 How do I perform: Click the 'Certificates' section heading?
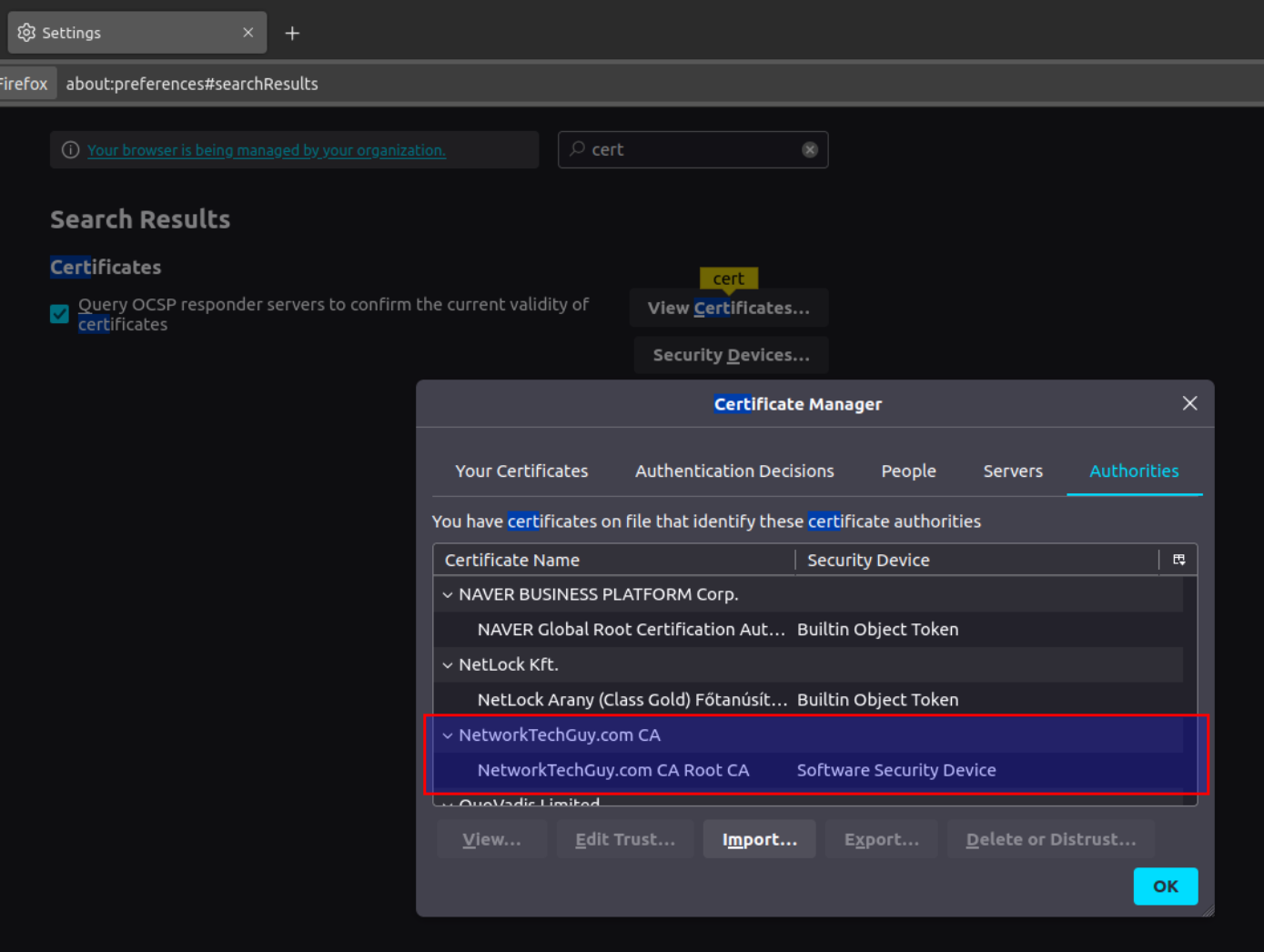click(106, 267)
